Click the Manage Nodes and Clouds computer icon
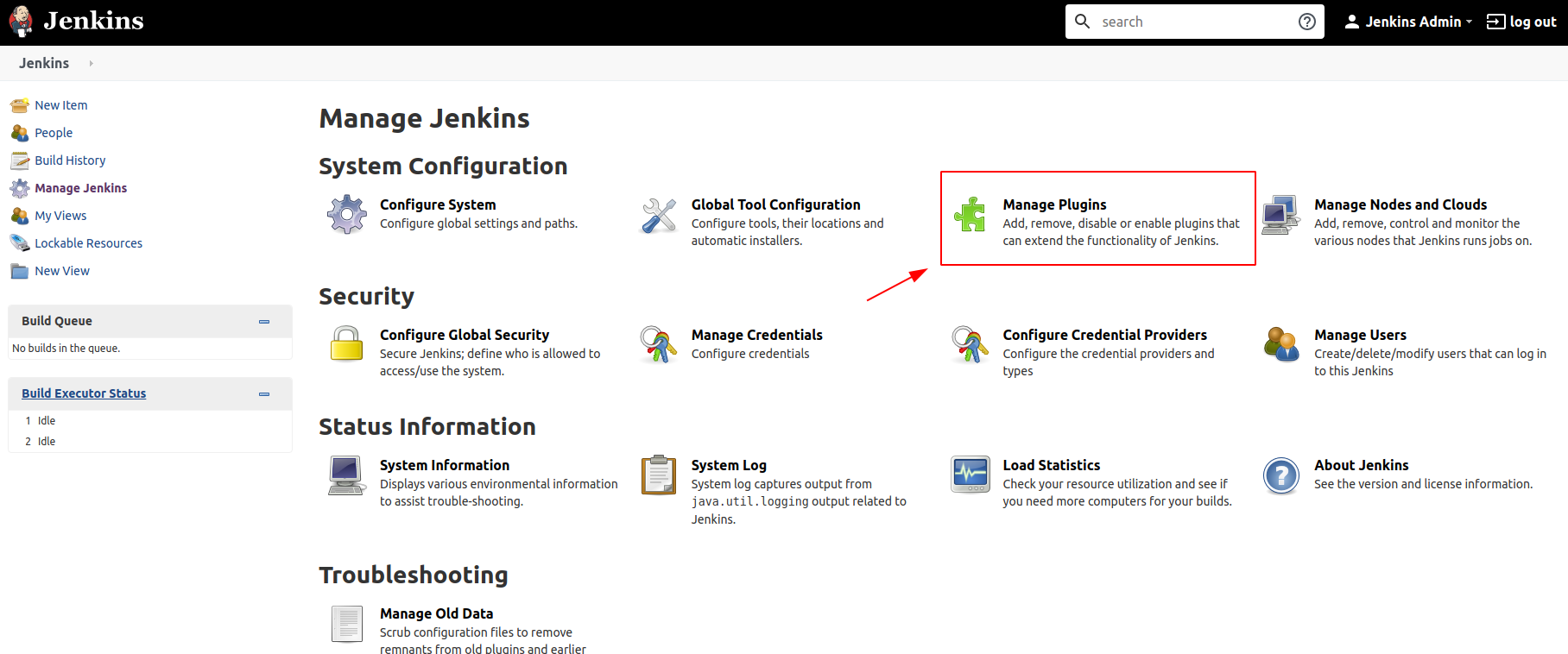The height and width of the screenshot is (654, 1568). point(1280,215)
